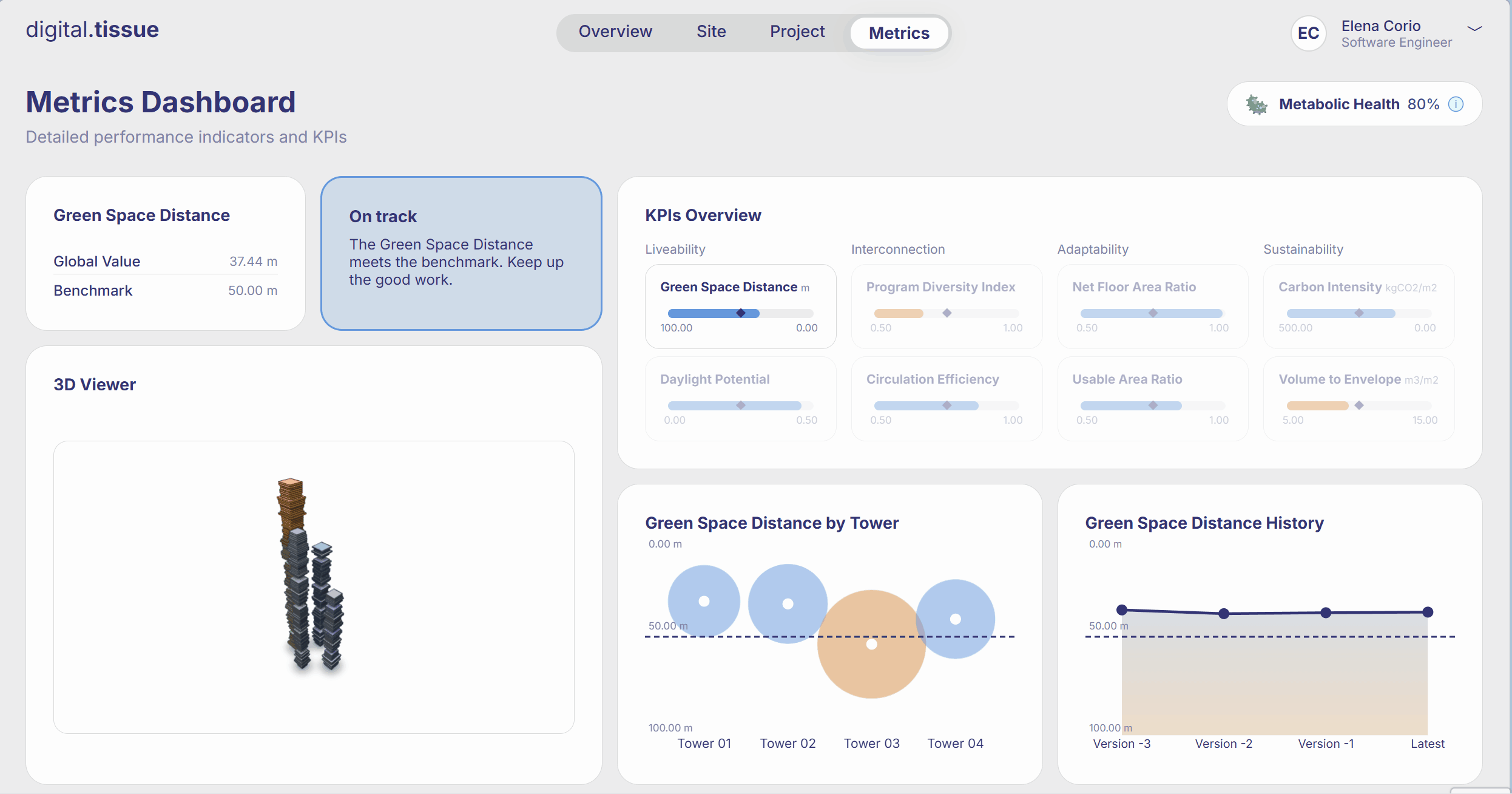
Task: Open the Site tab
Action: click(710, 32)
